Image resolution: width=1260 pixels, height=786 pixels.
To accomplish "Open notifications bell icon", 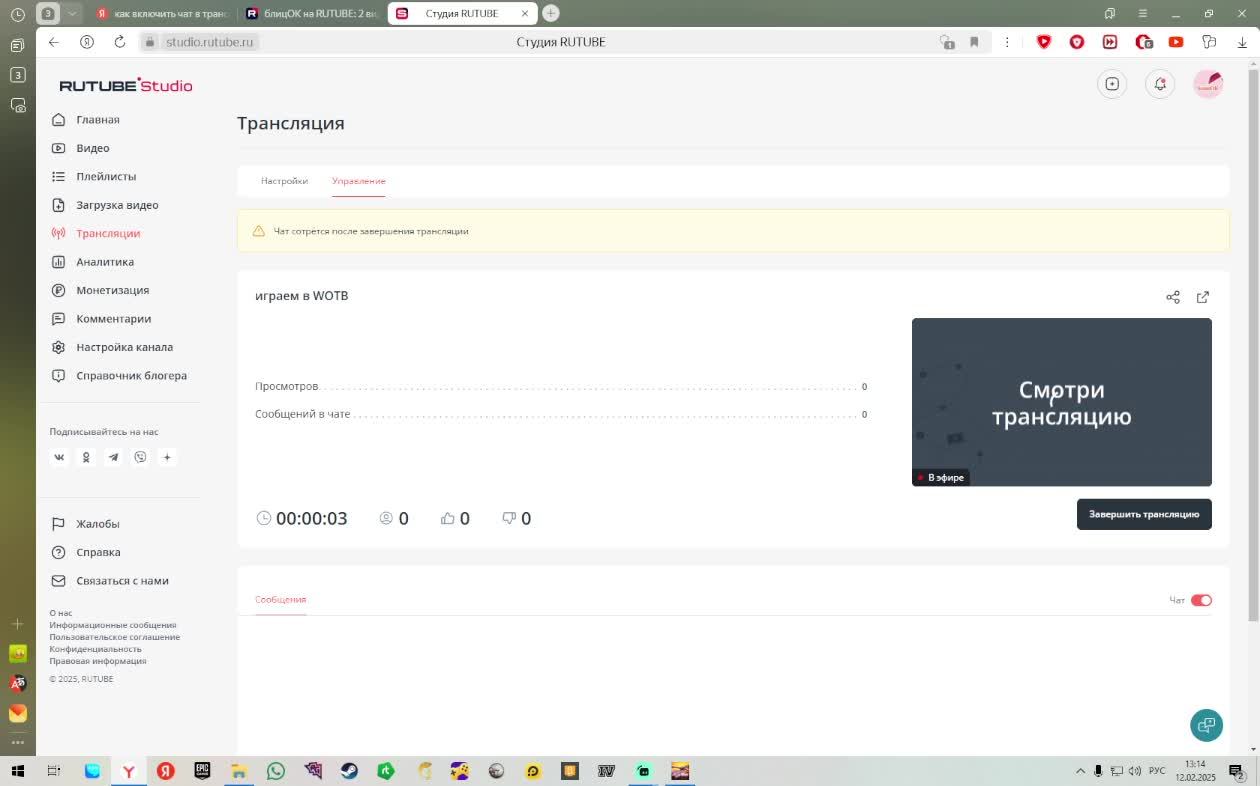I will click(1160, 84).
